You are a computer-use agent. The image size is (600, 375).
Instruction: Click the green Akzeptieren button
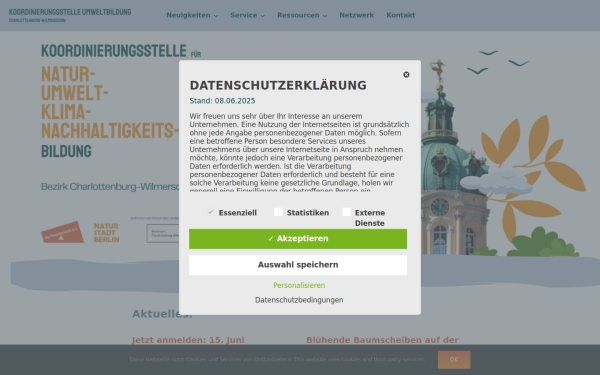click(x=298, y=239)
